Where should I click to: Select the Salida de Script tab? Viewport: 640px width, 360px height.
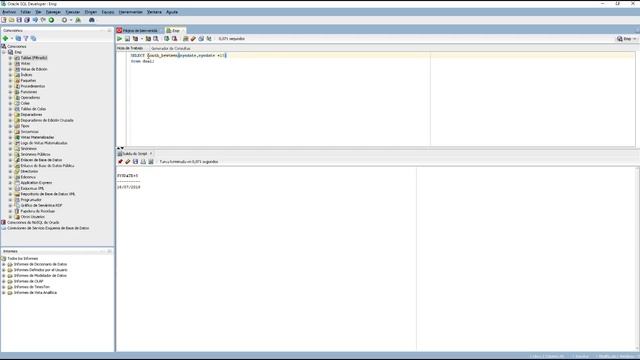pyautogui.click(x=134, y=154)
